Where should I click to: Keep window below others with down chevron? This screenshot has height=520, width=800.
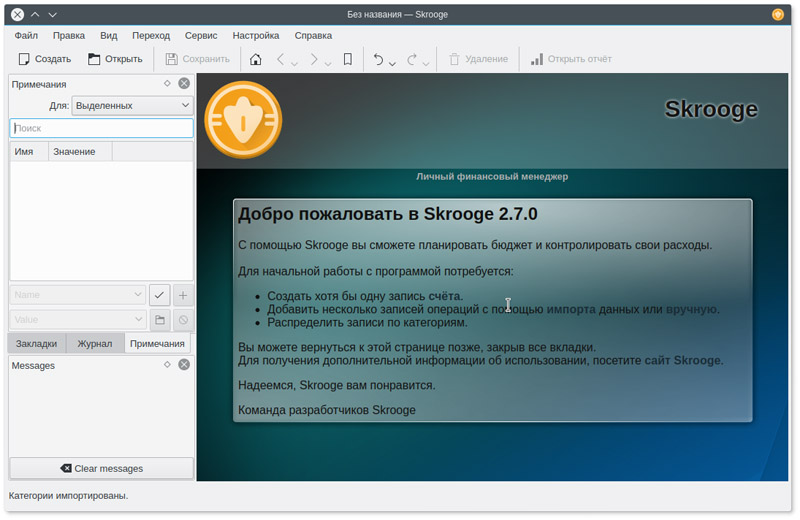[52, 14]
